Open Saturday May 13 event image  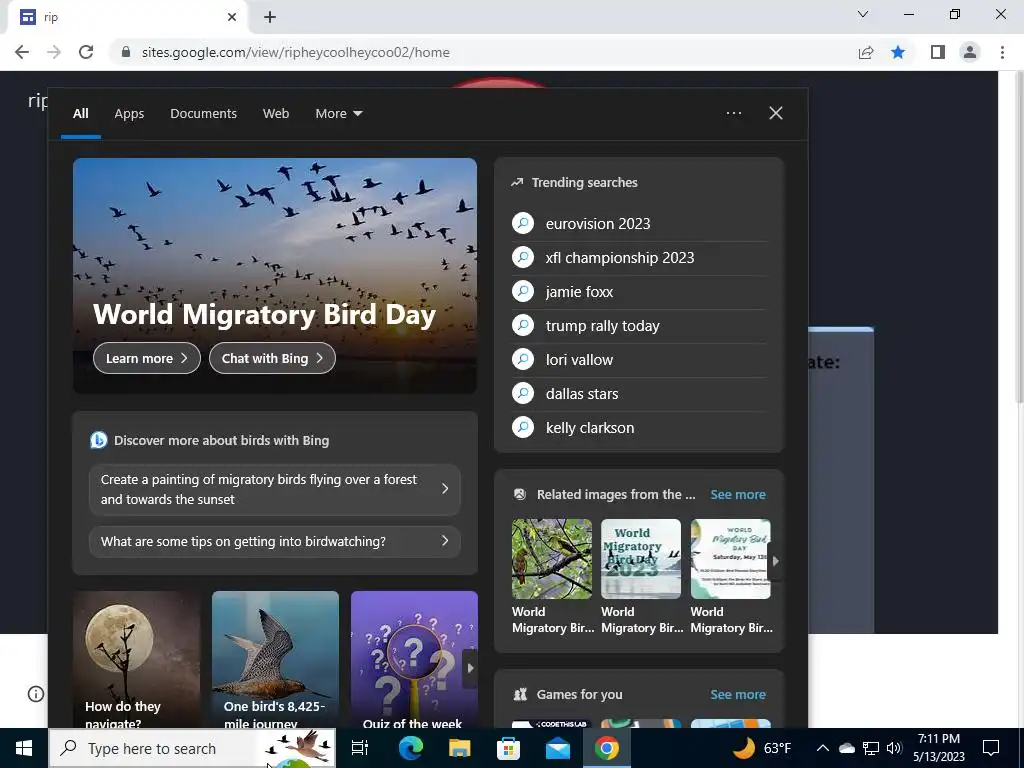coord(730,559)
